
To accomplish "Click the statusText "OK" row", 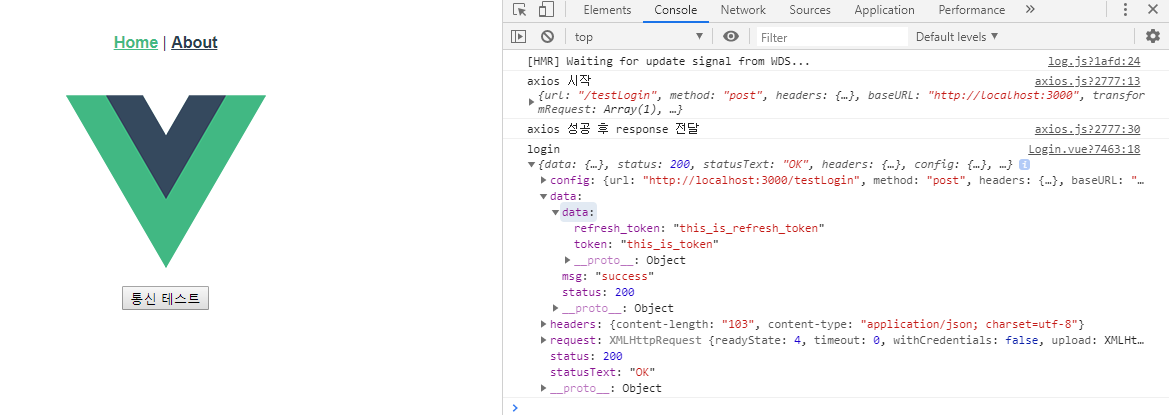I will [x=602, y=372].
